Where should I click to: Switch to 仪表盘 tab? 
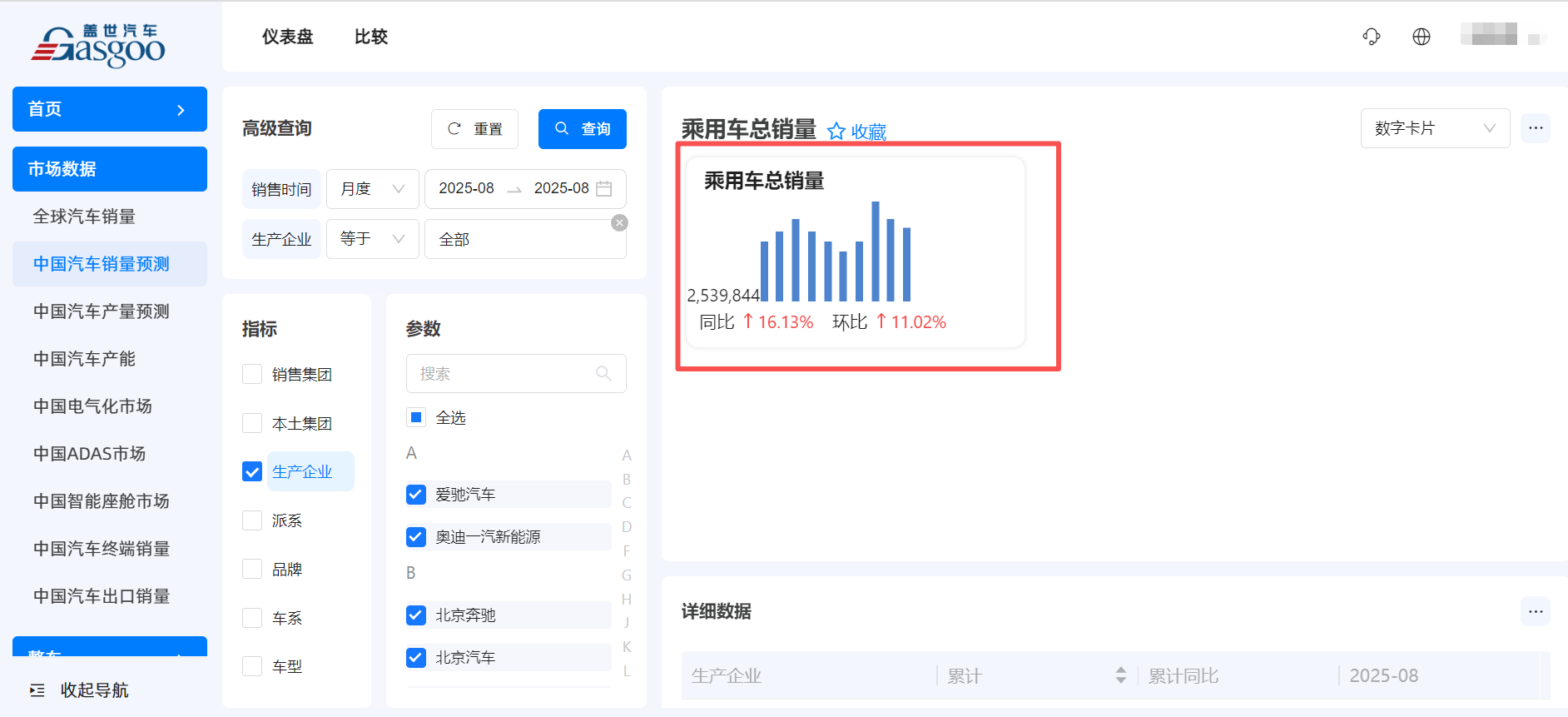tap(288, 37)
